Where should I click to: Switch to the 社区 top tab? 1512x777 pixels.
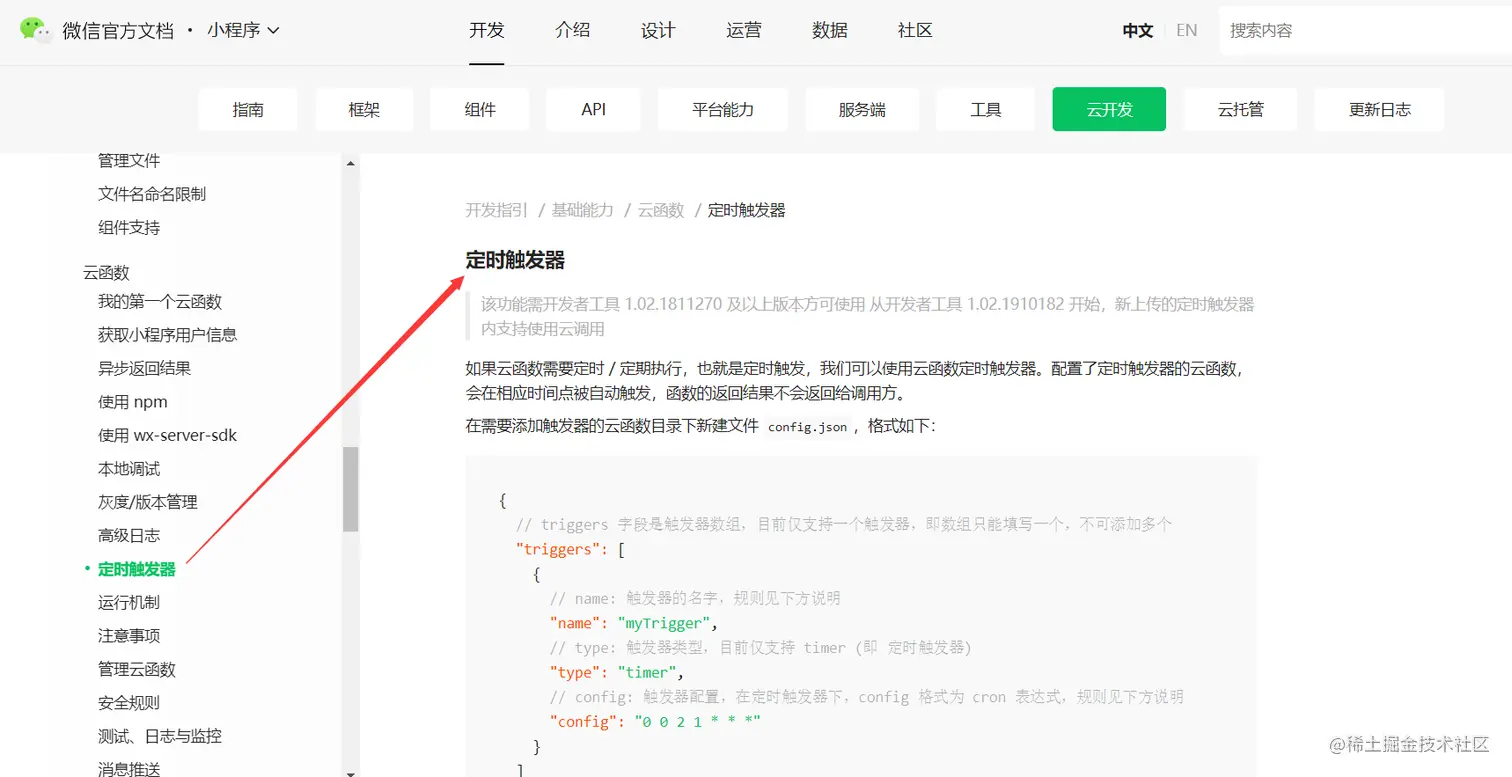(915, 30)
